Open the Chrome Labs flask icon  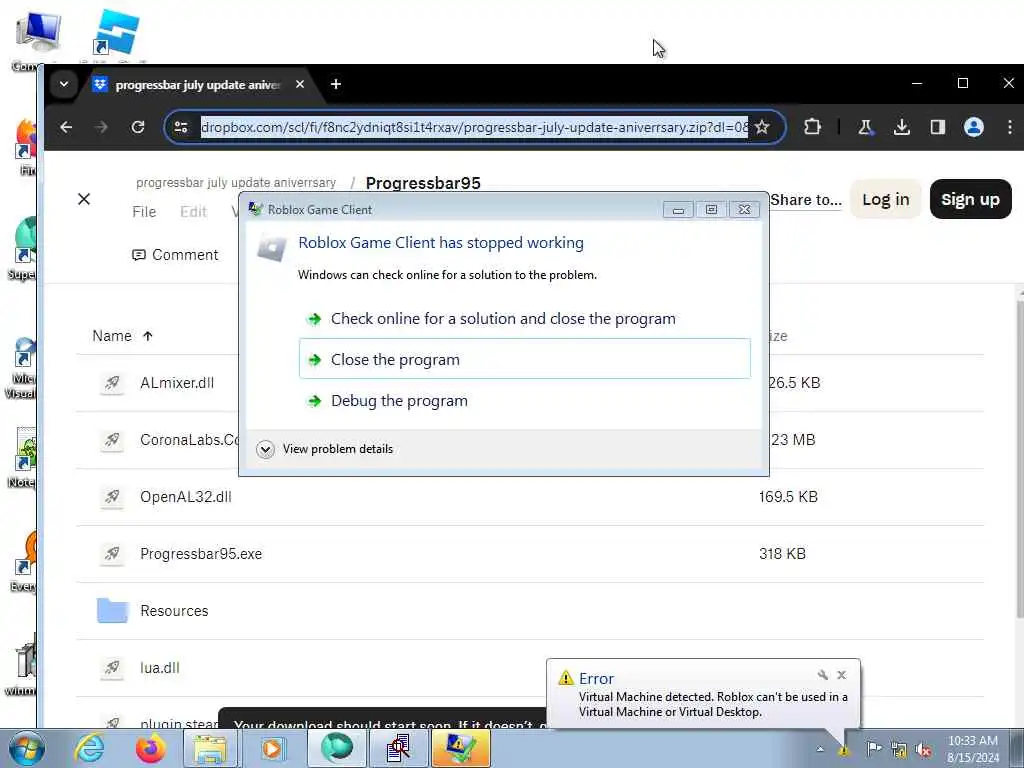pyautogui.click(x=865, y=127)
